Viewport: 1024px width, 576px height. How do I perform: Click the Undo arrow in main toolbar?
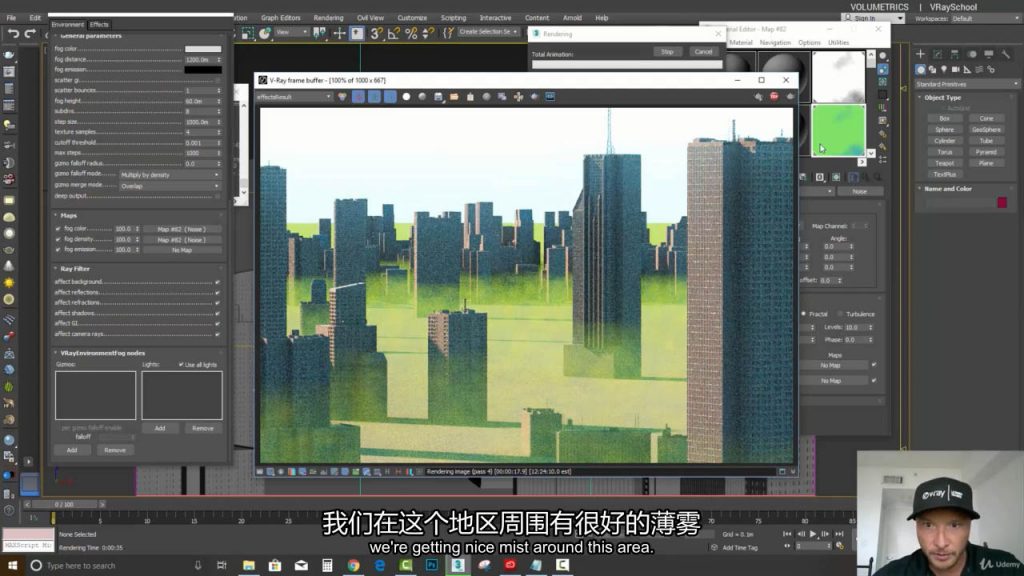coord(13,33)
